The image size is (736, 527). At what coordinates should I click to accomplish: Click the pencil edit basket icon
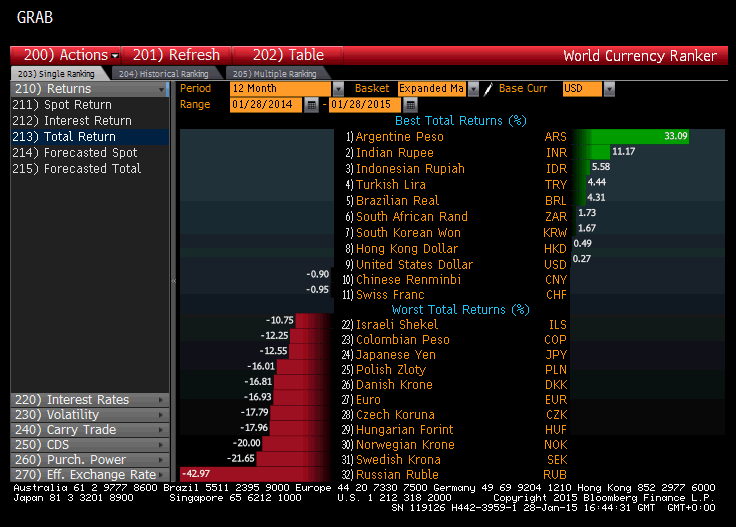pos(488,89)
